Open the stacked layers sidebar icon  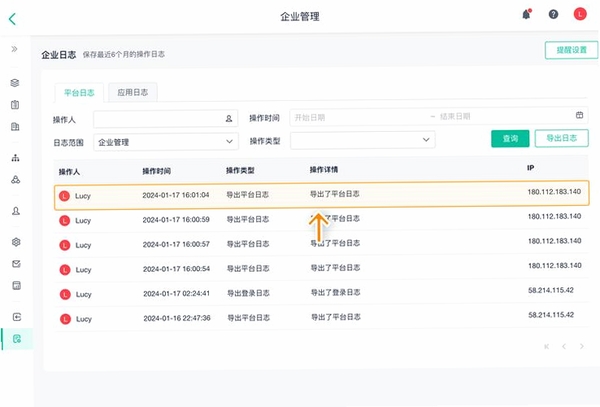tap(15, 83)
